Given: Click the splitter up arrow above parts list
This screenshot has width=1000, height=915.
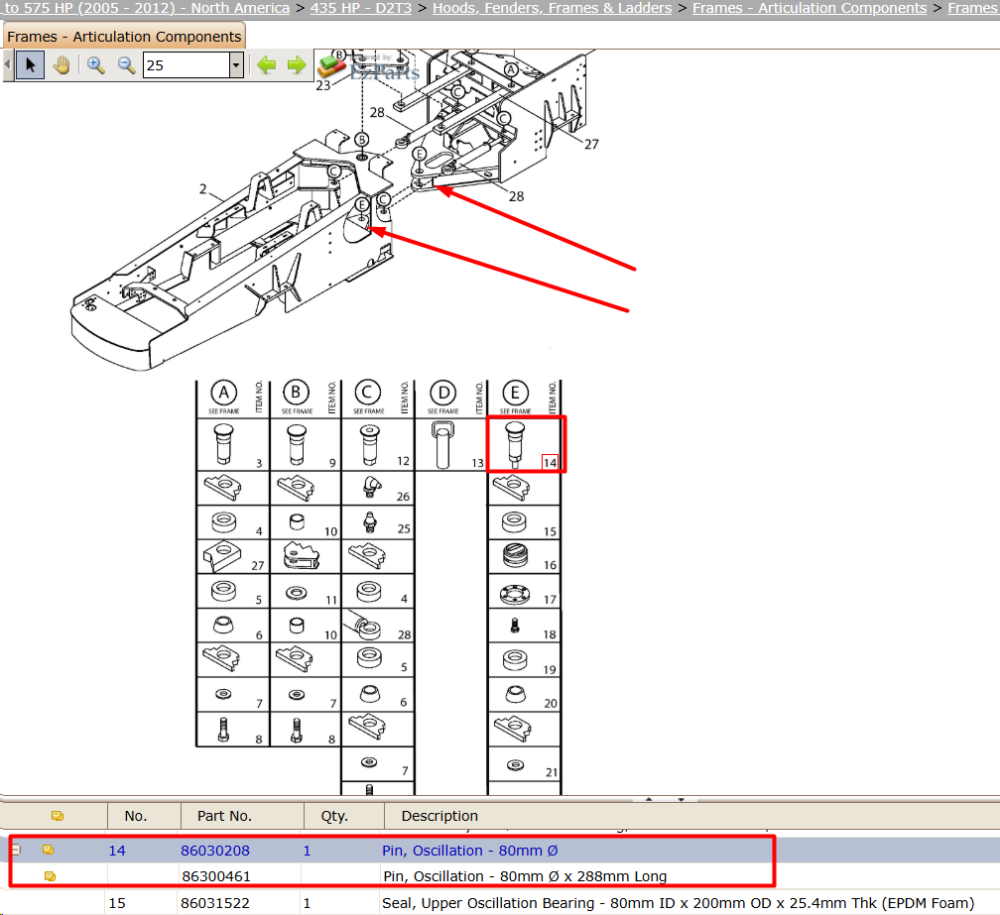Looking at the screenshot, I should [649, 799].
